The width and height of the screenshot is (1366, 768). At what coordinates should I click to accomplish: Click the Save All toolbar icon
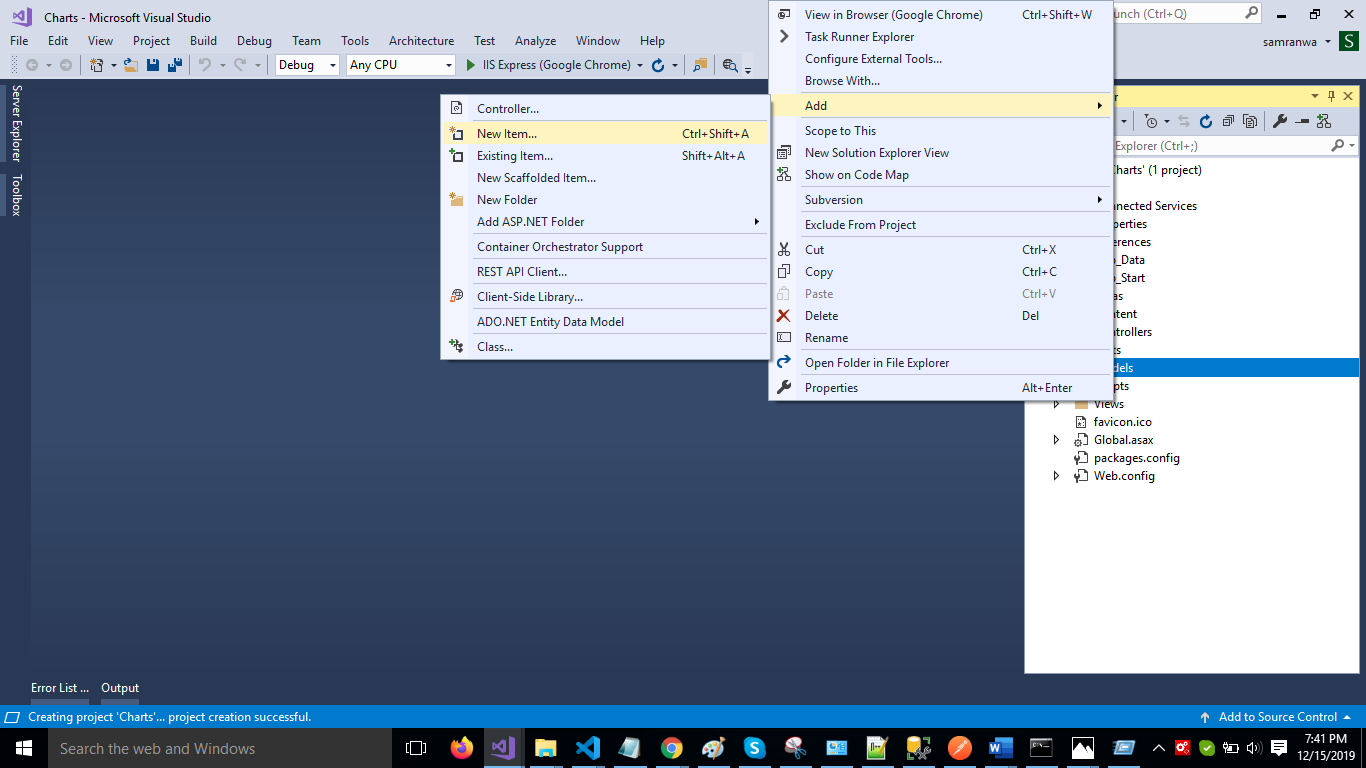coord(174,65)
